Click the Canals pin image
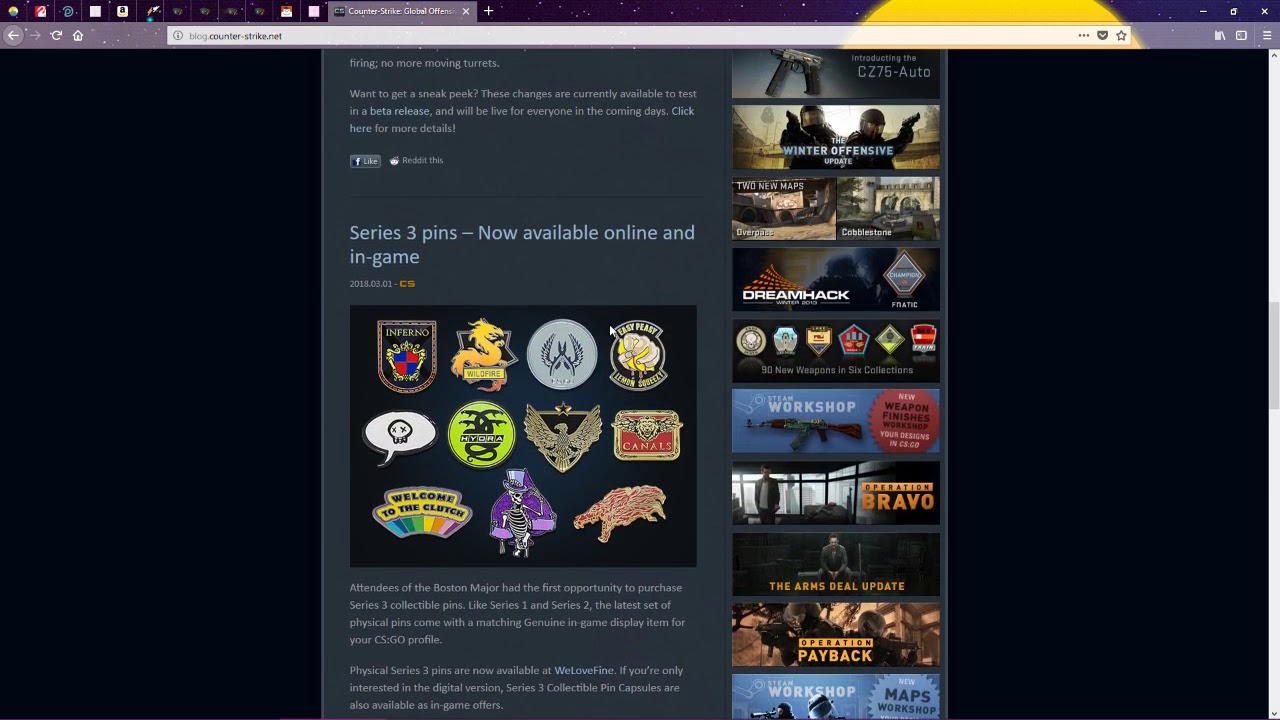This screenshot has height=720, width=1280. (x=647, y=435)
